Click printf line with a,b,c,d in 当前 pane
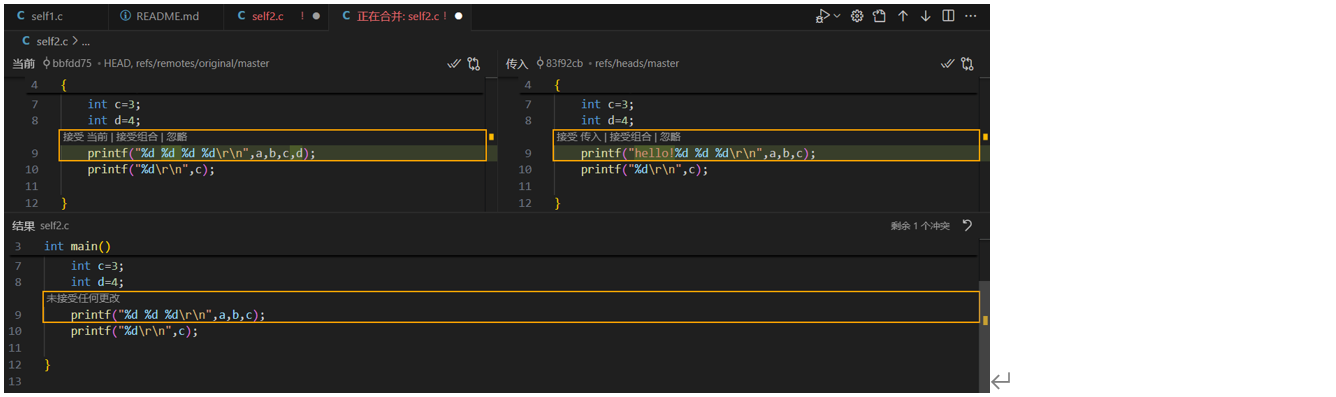 201,153
